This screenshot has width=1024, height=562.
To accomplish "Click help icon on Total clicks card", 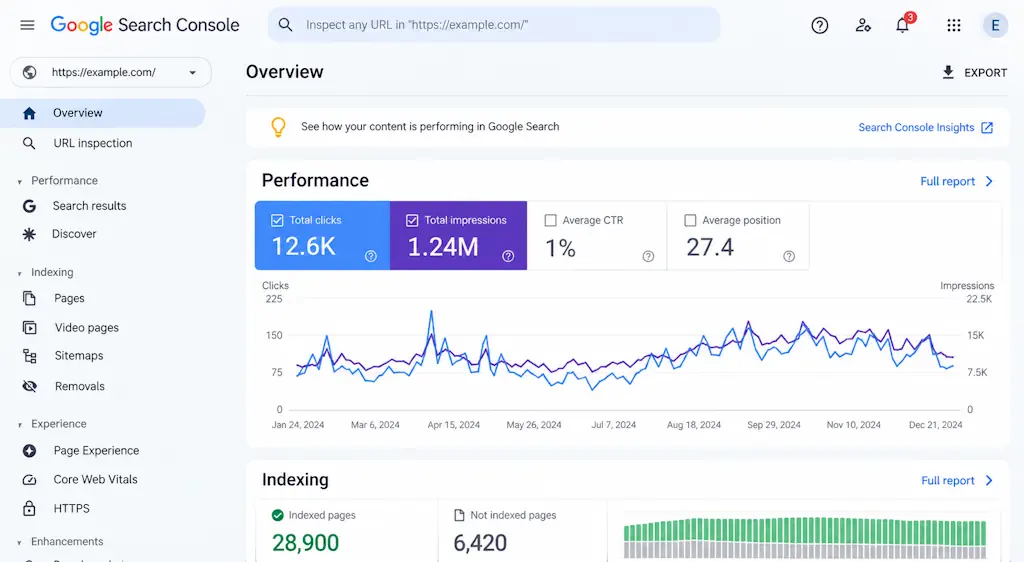I will pos(371,256).
